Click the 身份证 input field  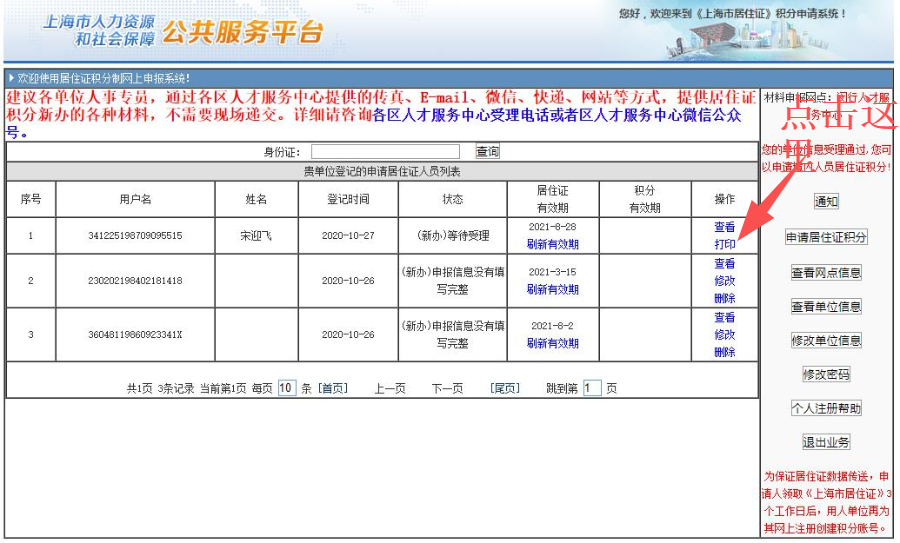pyautogui.click(x=385, y=152)
